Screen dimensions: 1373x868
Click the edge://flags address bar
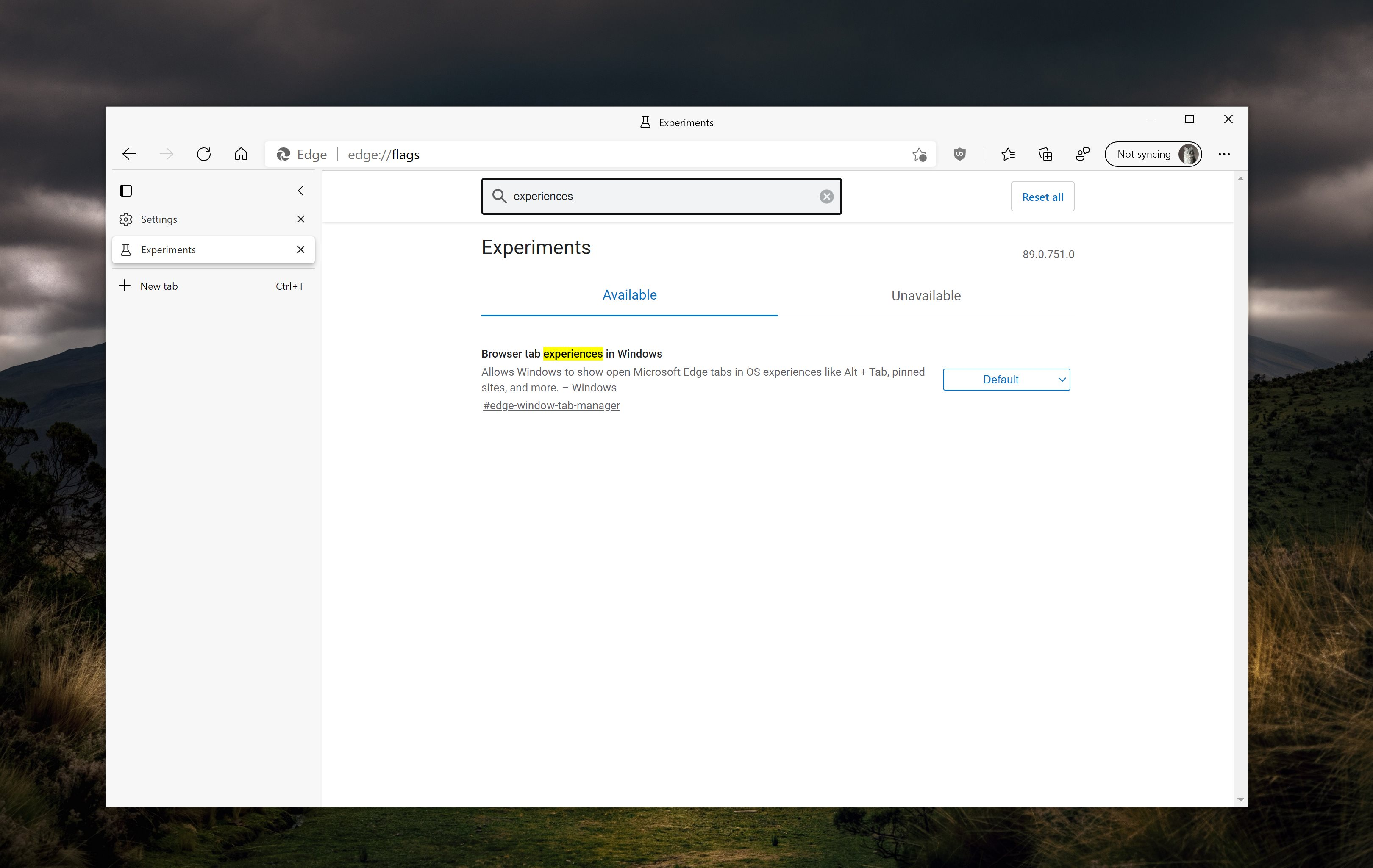[599, 155]
